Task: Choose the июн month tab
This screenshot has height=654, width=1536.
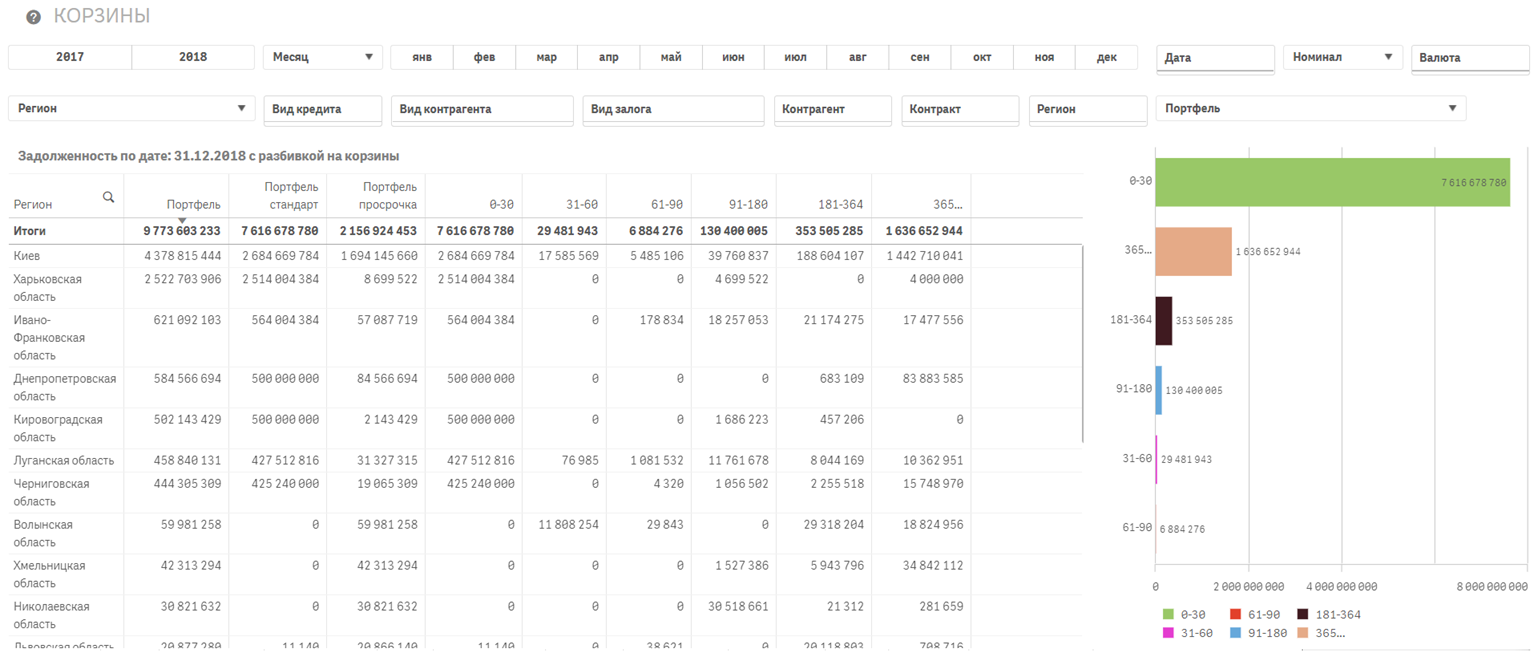Action: [x=733, y=57]
